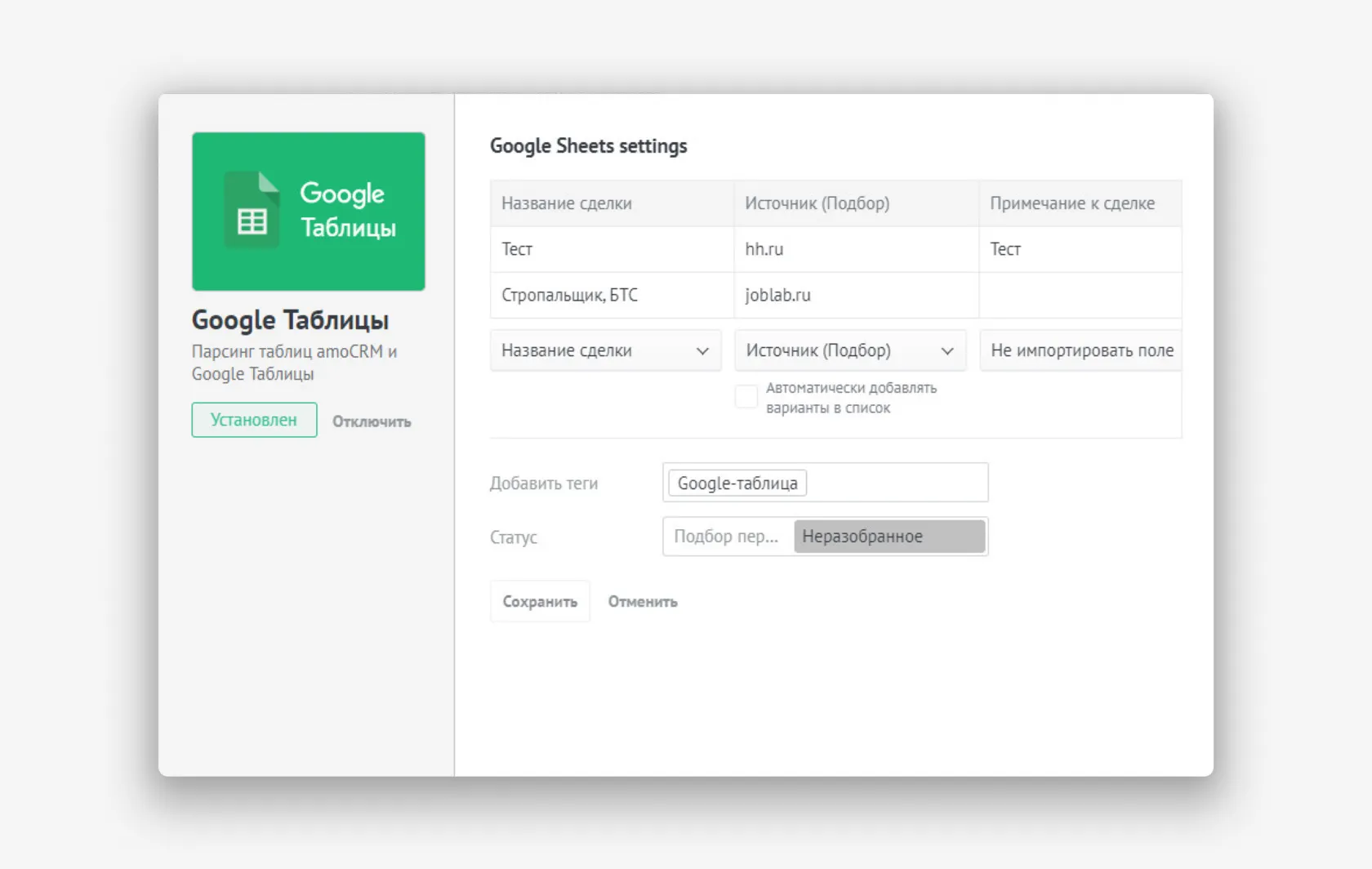
Task: Click the Тест deal name cell
Action: point(612,249)
